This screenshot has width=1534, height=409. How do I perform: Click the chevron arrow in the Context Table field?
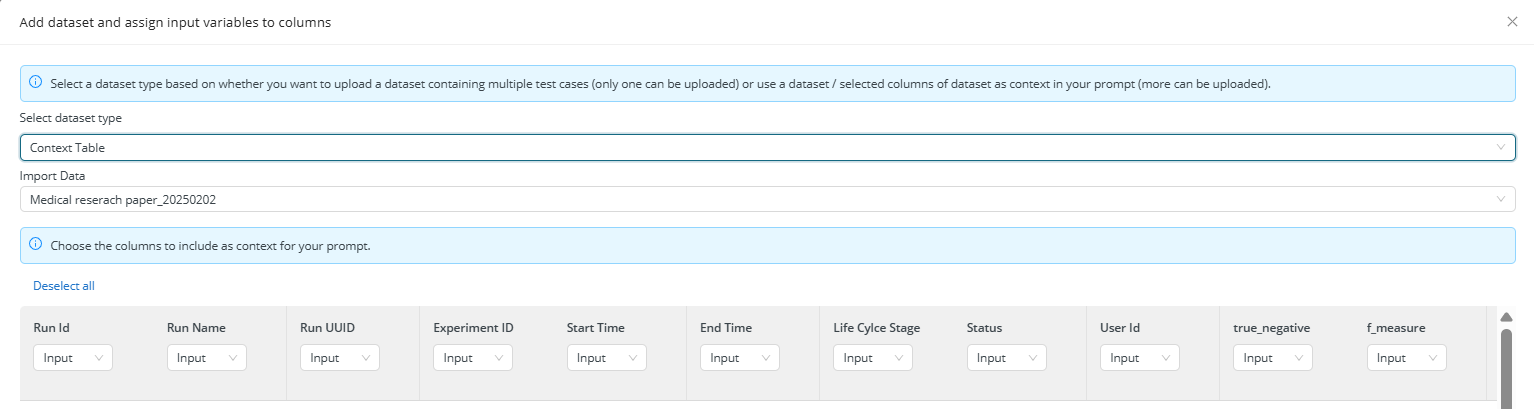click(1500, 147)
